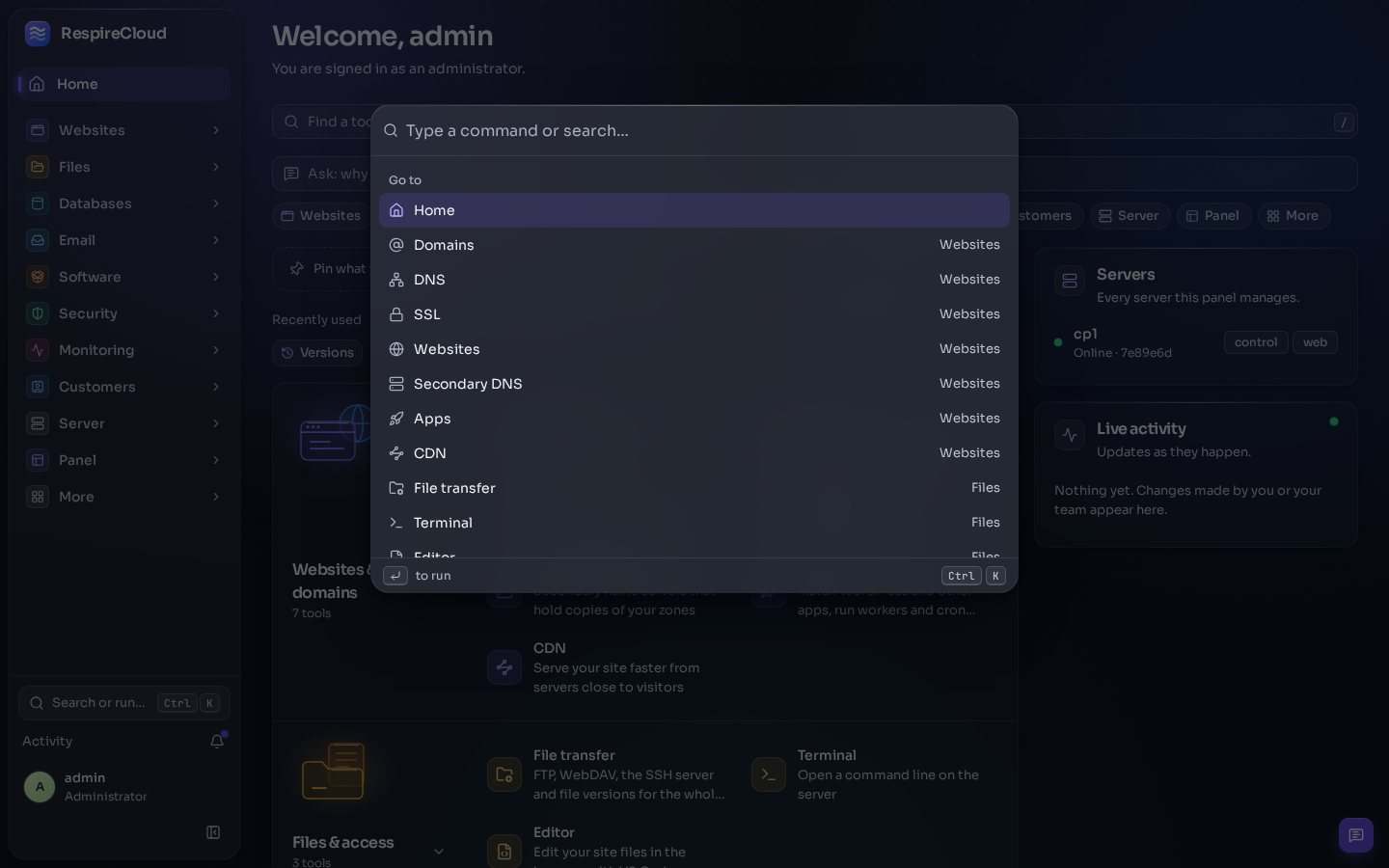
Task: Click the Websites filter chip behind the palette
Action: [322, 216]
